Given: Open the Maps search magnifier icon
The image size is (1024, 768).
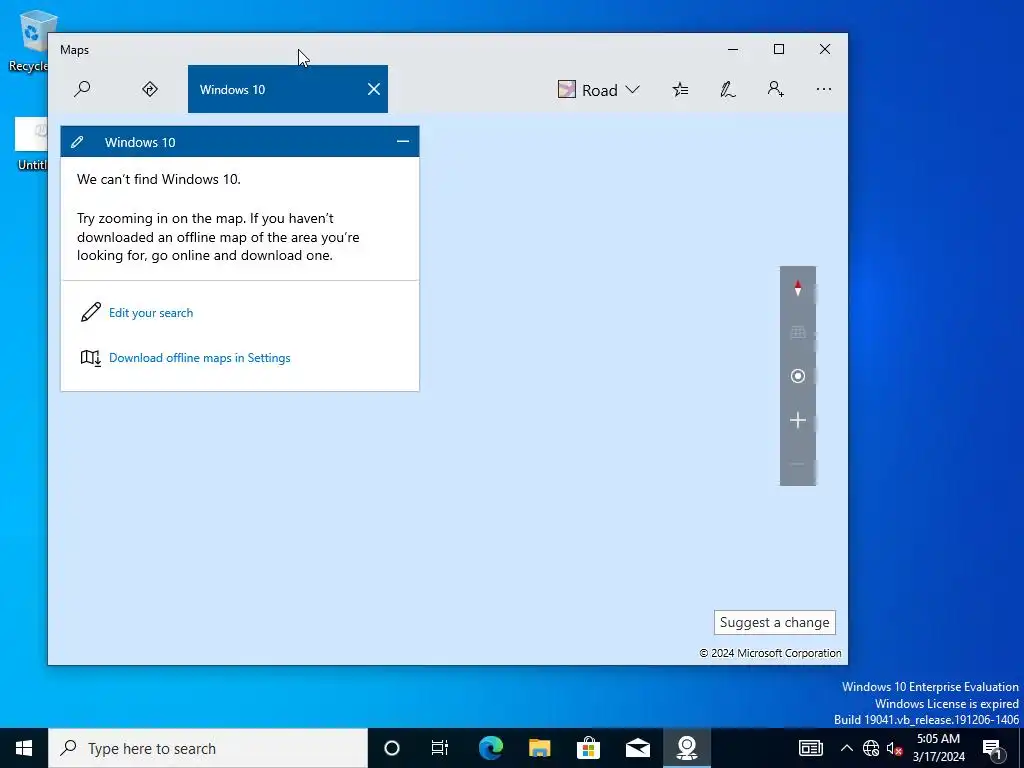Looking at the screenshot, I should click(82, 89).
